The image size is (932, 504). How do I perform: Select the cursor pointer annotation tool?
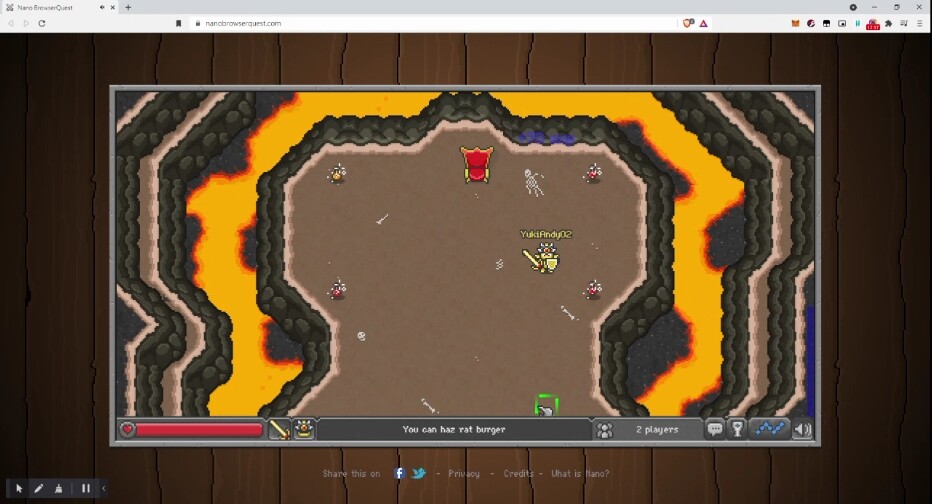click(x=19, y=489)
